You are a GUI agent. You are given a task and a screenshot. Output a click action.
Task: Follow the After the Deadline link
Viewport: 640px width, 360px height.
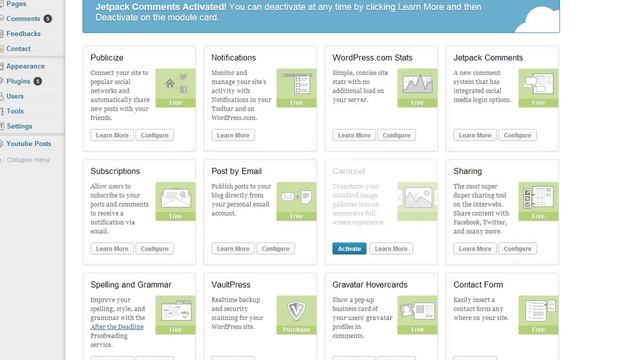(x=117, y=327)
